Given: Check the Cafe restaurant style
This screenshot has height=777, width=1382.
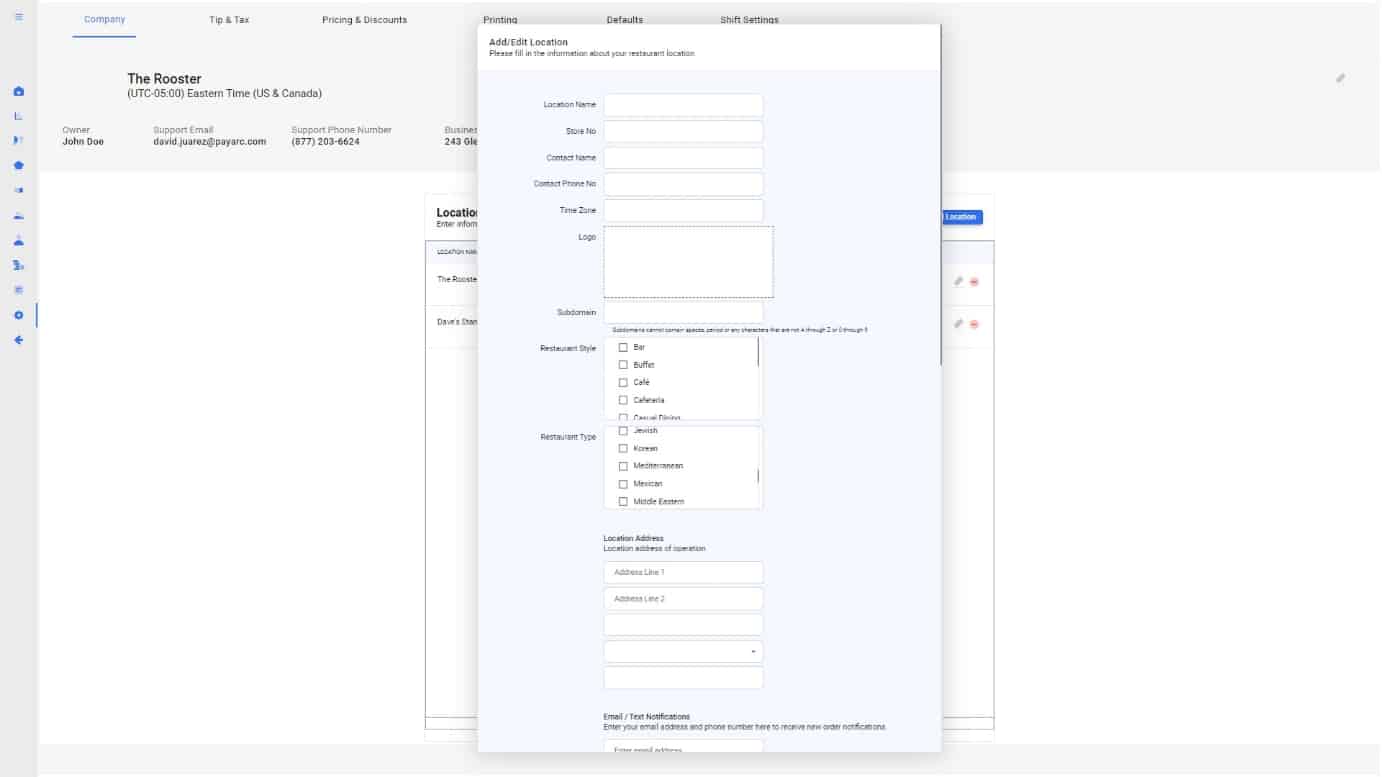Looking at the screenshot, I should pos(623,382).
